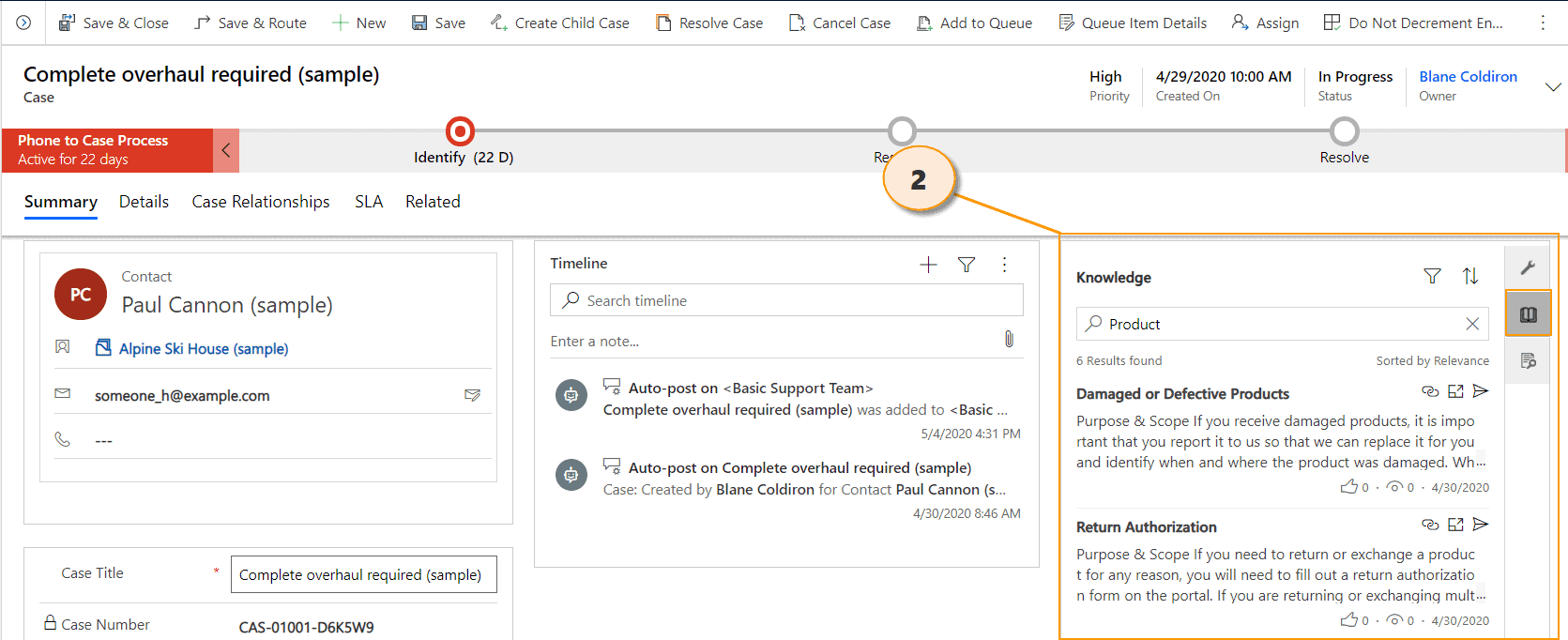Click the Search timeline box

[x=786, y=300]
